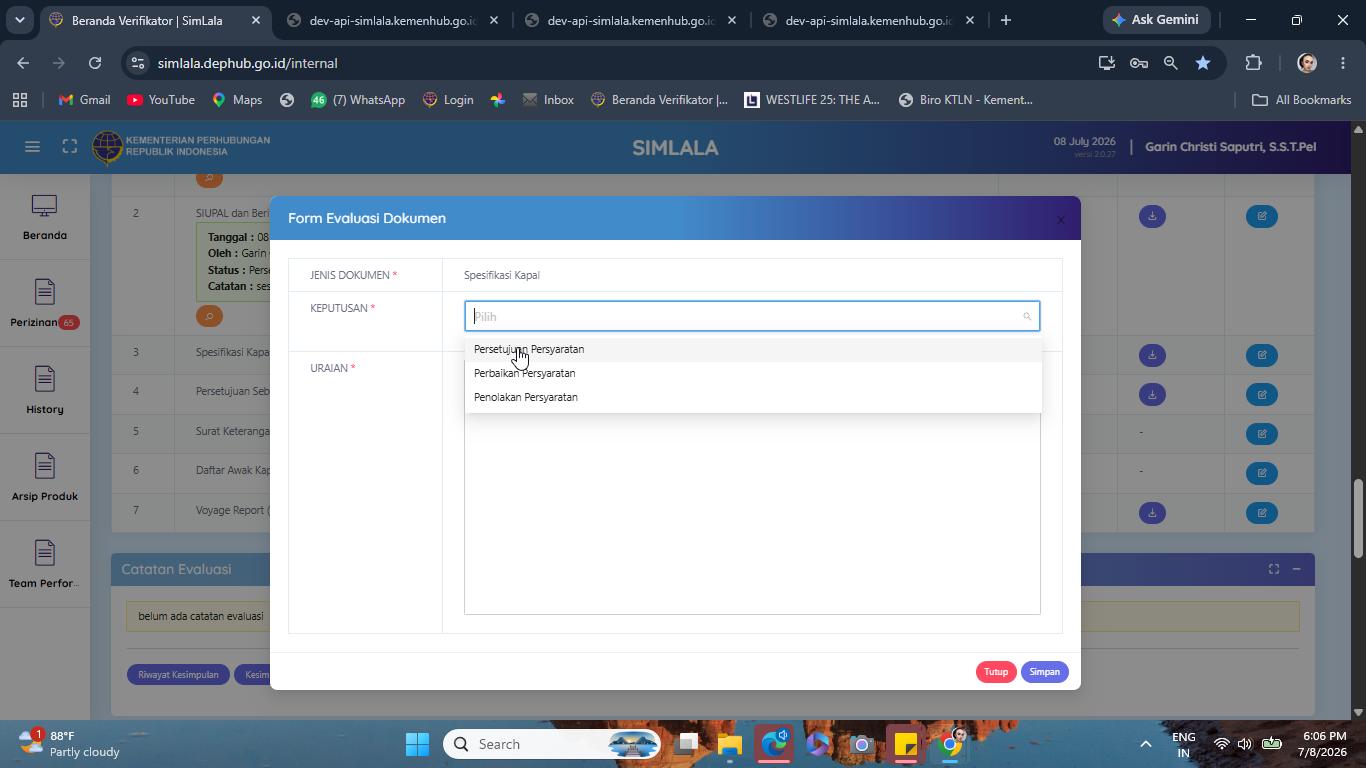Viewport: 1366px width, 768px height.
Task: Download document in row 2
Action: tap(1152, 216)
